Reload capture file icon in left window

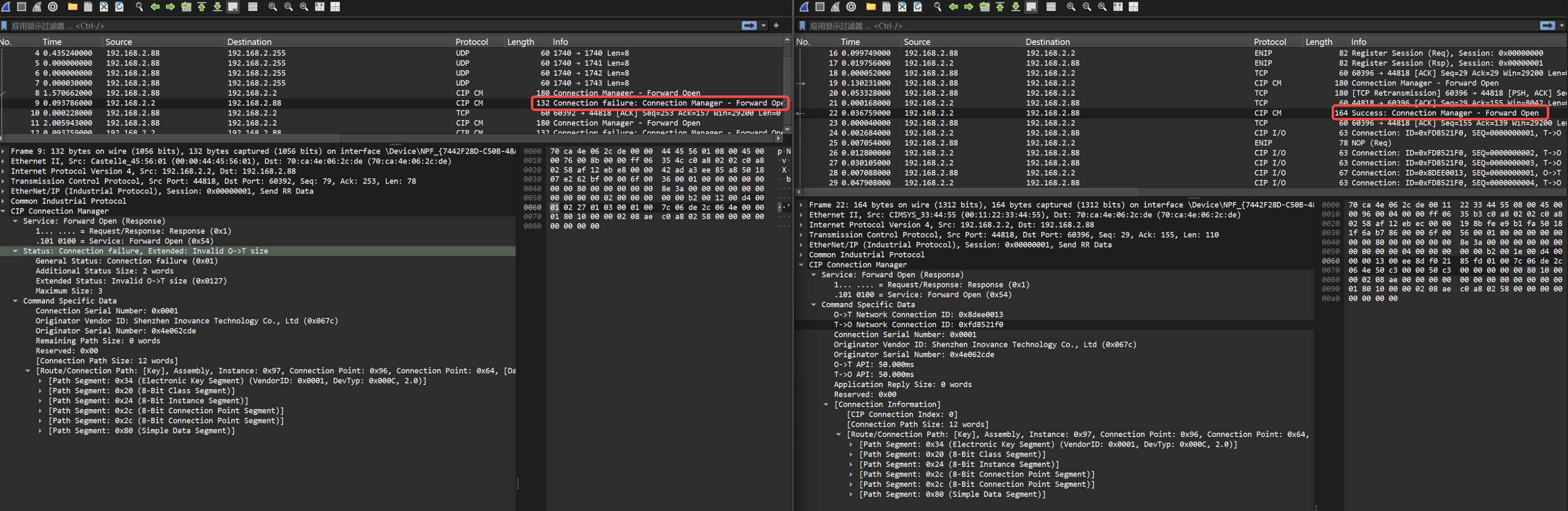click(119, 7)
